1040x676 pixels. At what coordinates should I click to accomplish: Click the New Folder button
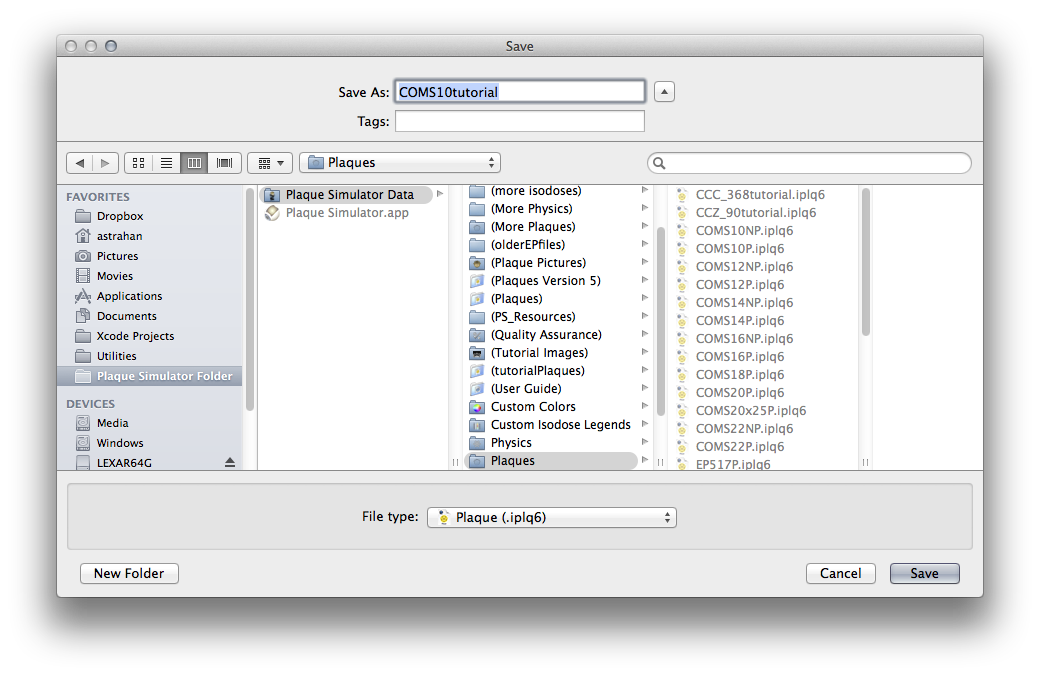pos(129,573)
